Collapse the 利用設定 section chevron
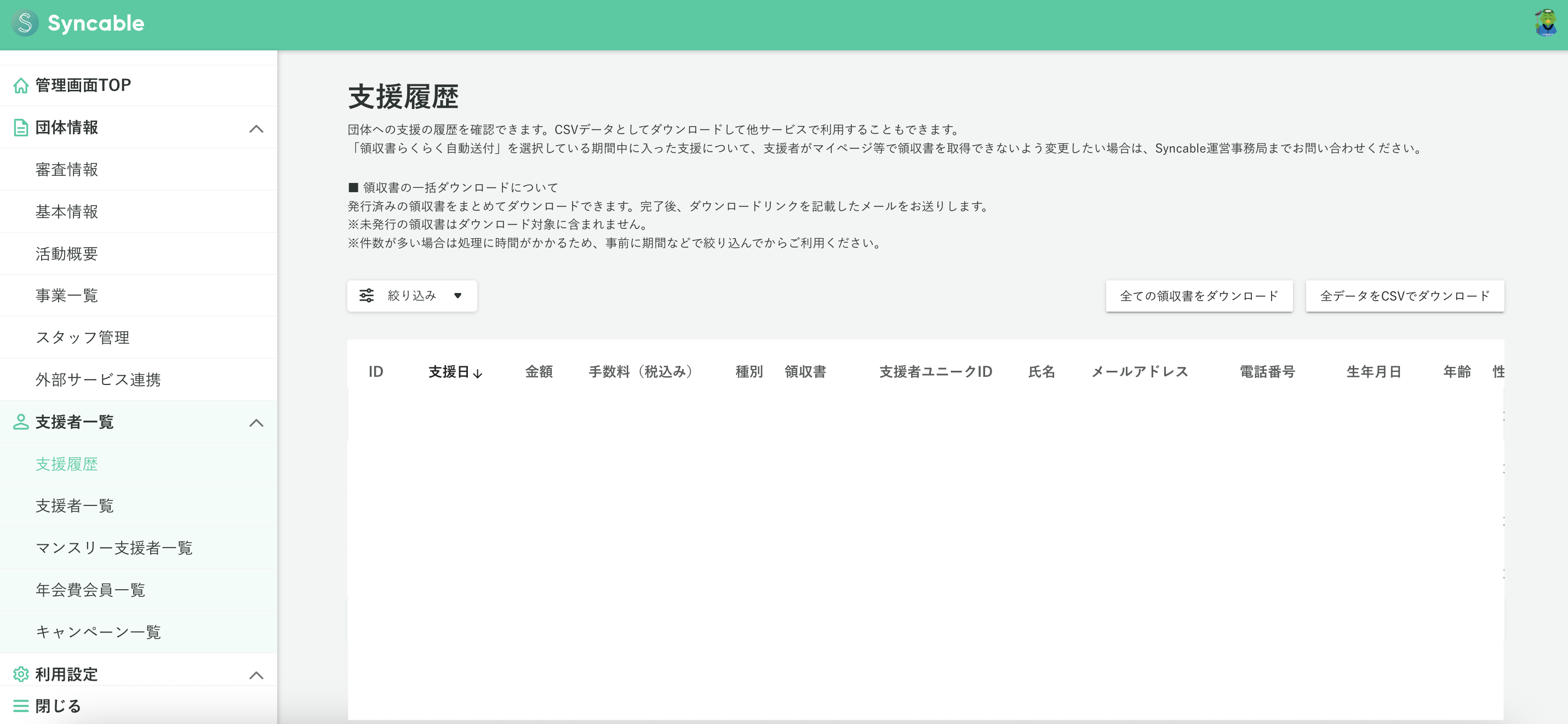 (257, 675)
